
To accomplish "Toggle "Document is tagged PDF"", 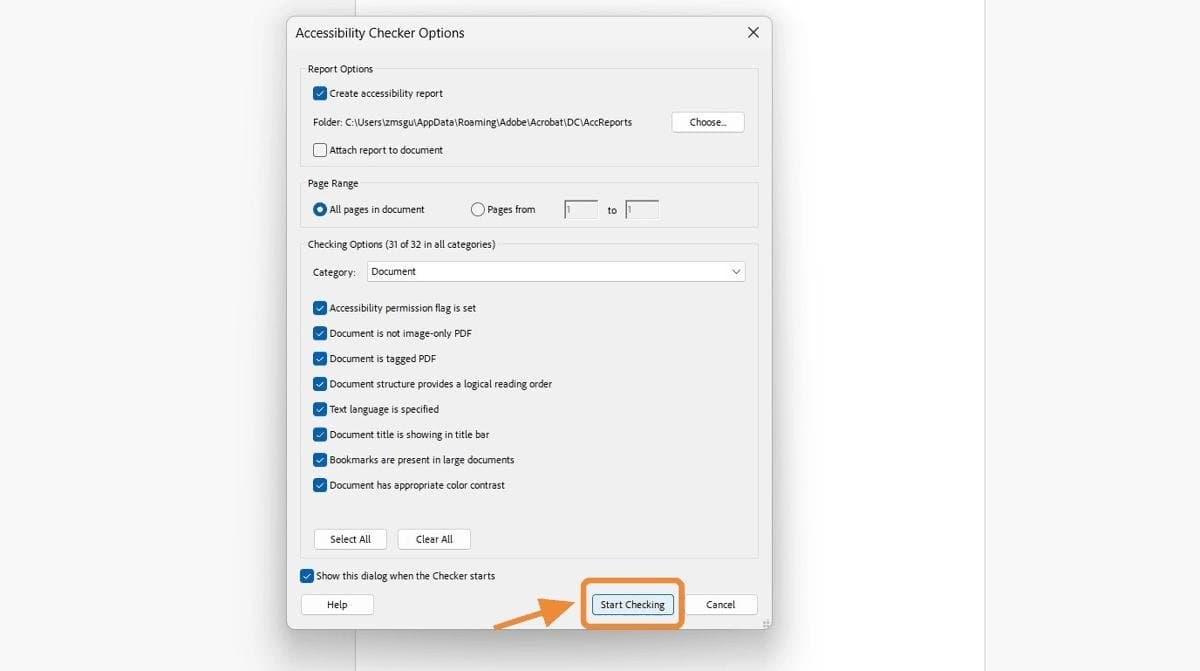I will pos(320,358).
